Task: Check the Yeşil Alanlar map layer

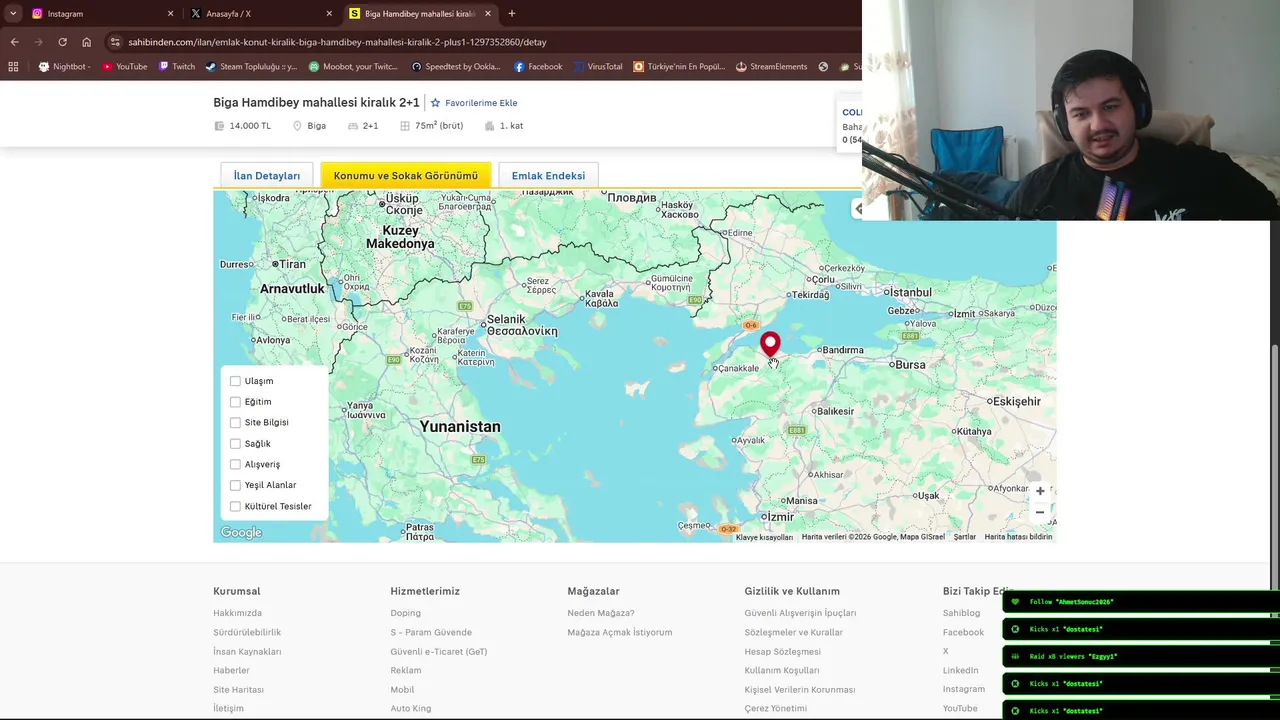Action: click(235, 485)
